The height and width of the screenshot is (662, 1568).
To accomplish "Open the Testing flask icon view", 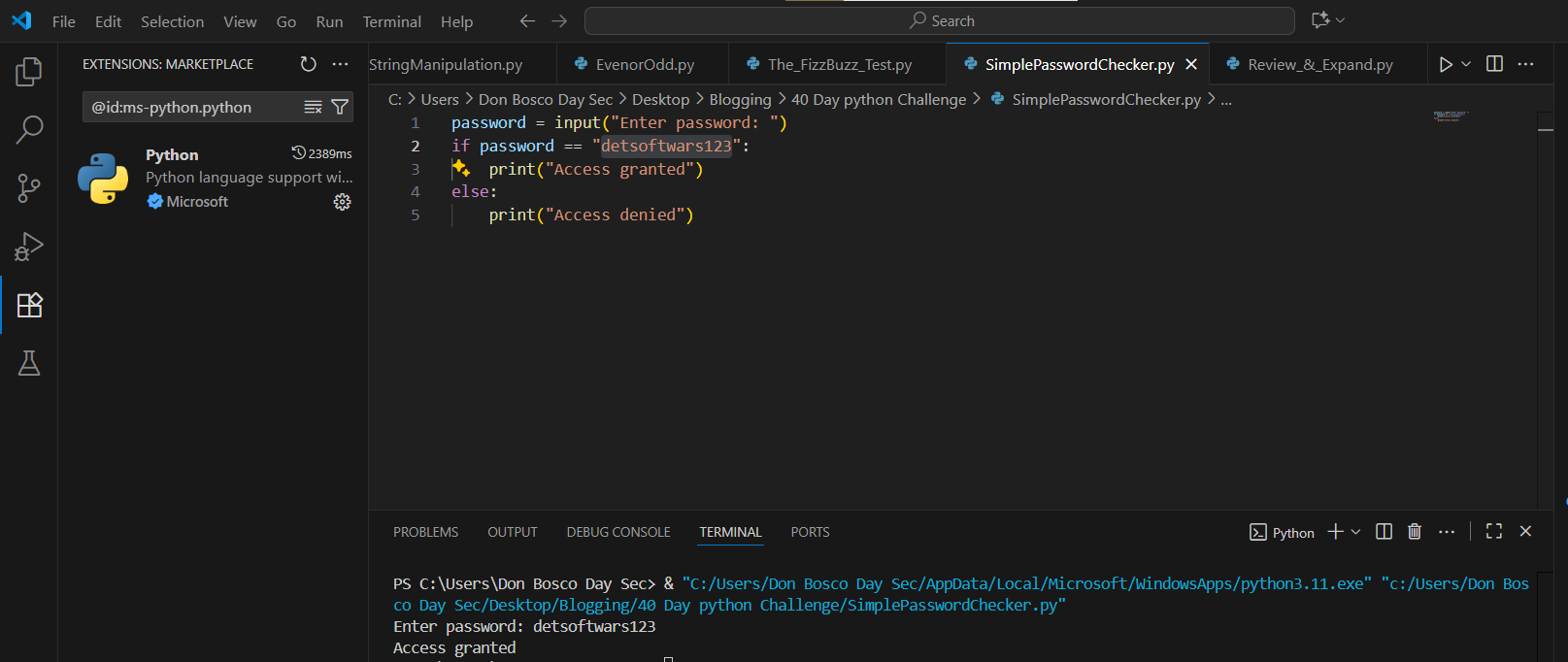I will (29, 363).
